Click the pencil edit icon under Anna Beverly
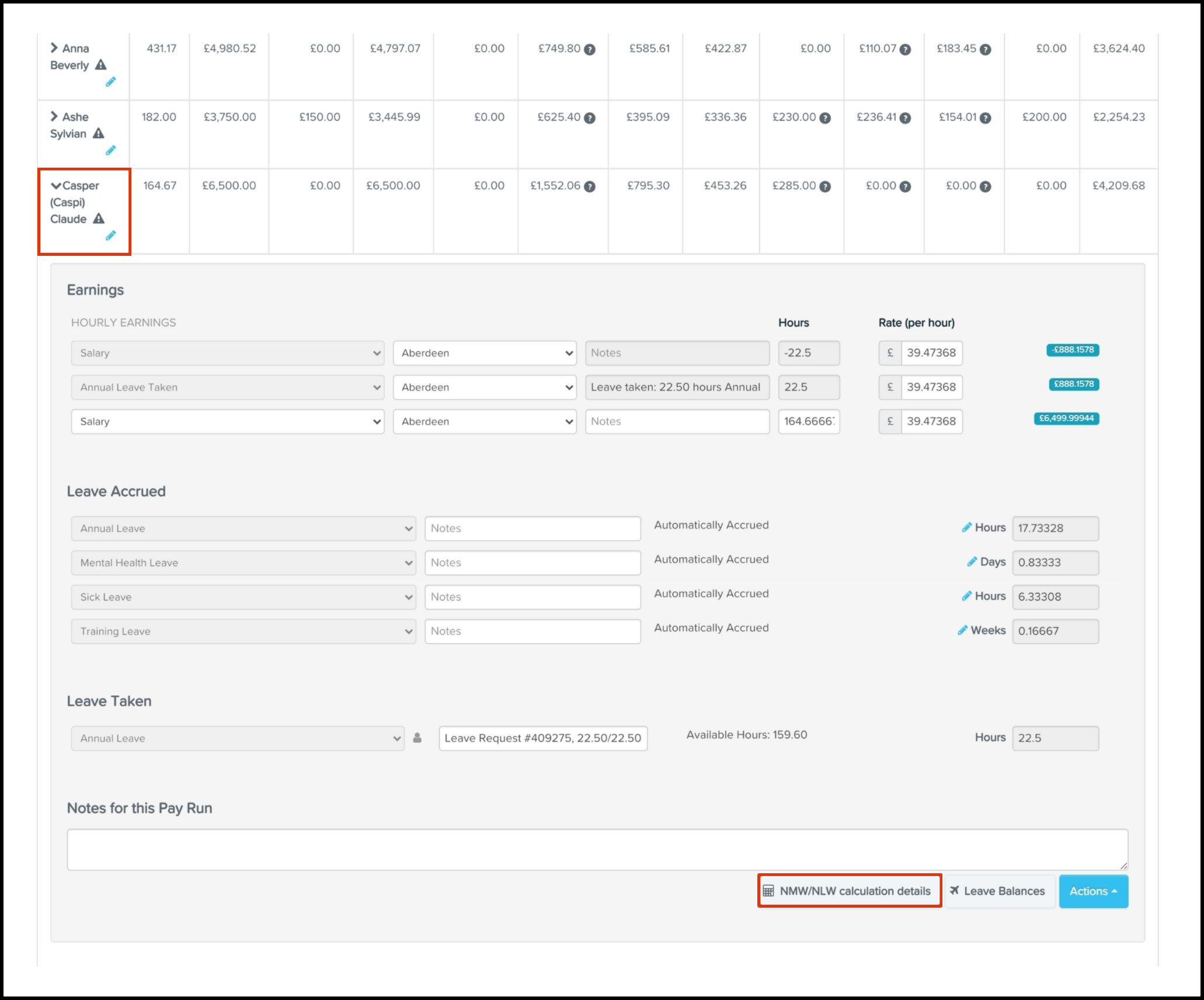 pos(110,82)
